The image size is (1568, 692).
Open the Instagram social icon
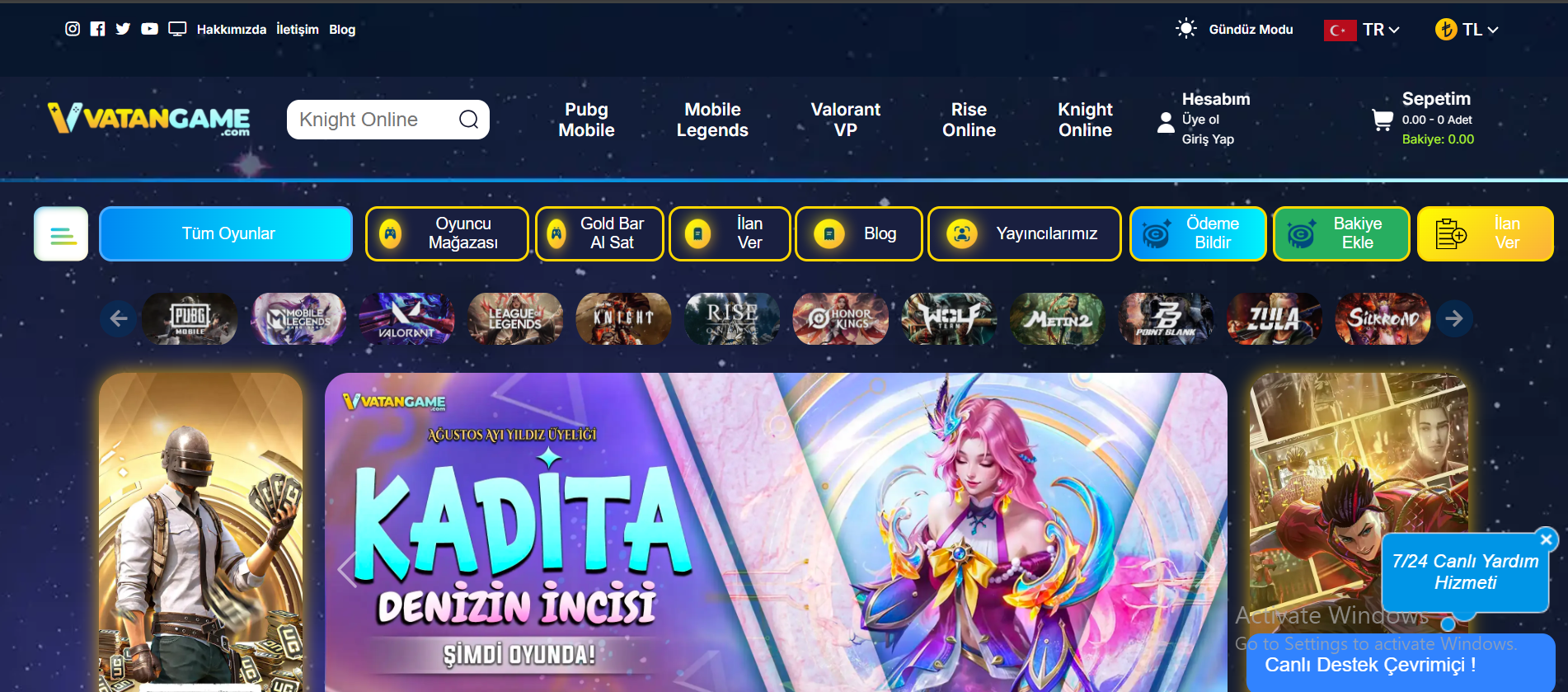click(73, 29)
